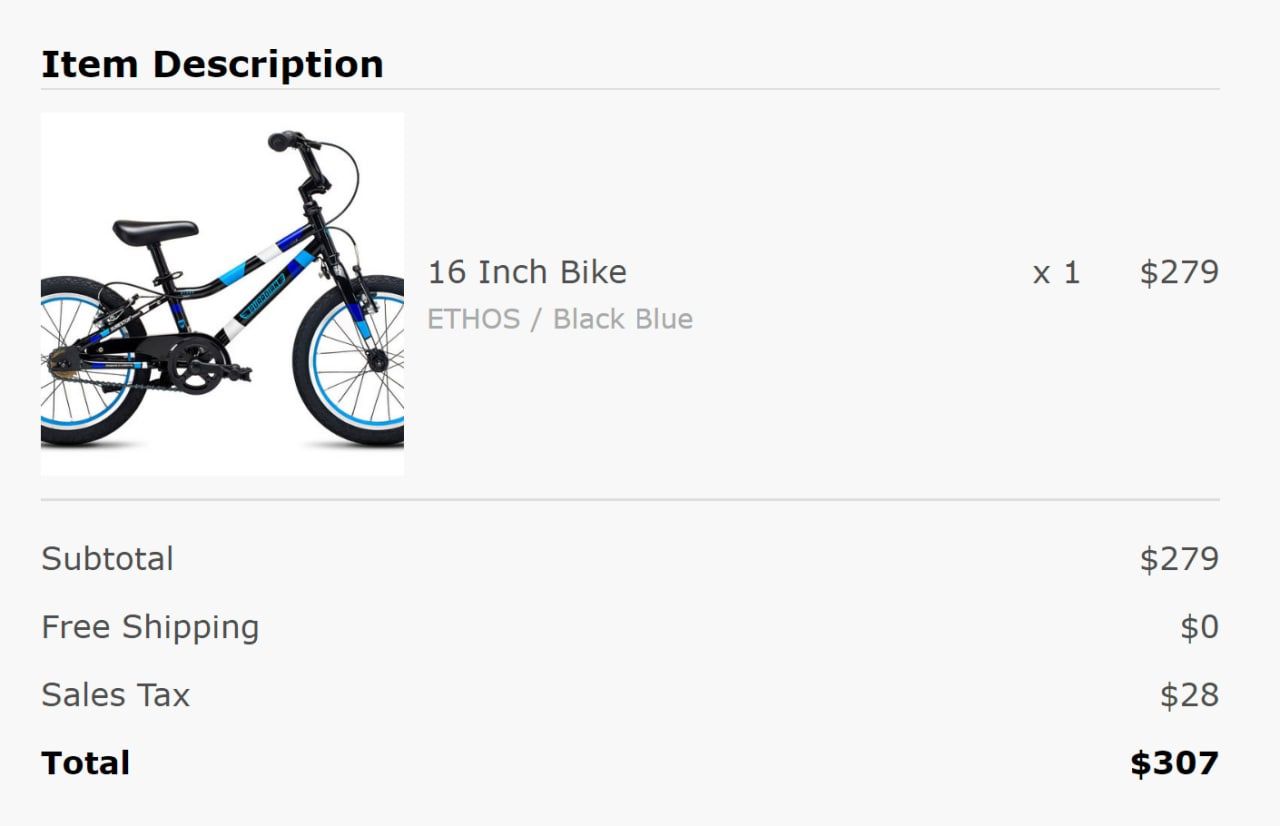The width and height of the screenshot is (1280, 826).
Task: Click the "Free Shipping" label
Action: 150,627
